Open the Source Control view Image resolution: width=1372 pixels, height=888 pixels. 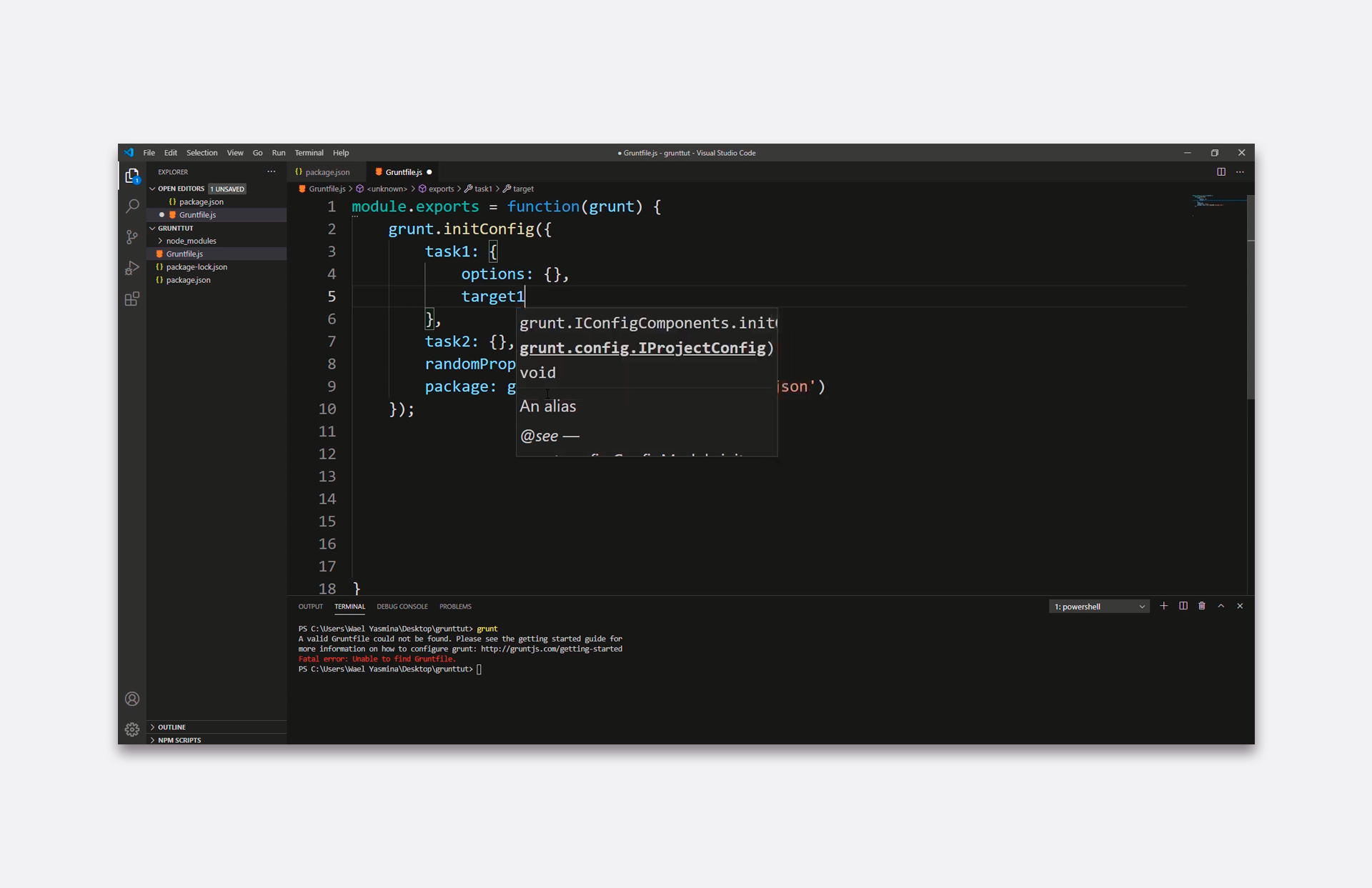[x=132, y=237]
